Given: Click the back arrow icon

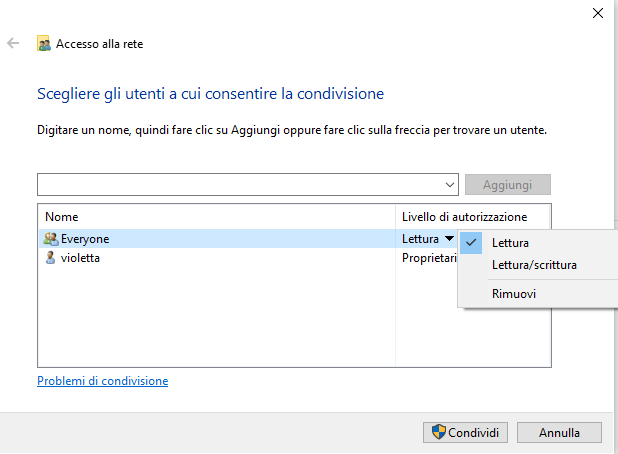Looking at the screenshot, I should point(13,44).
